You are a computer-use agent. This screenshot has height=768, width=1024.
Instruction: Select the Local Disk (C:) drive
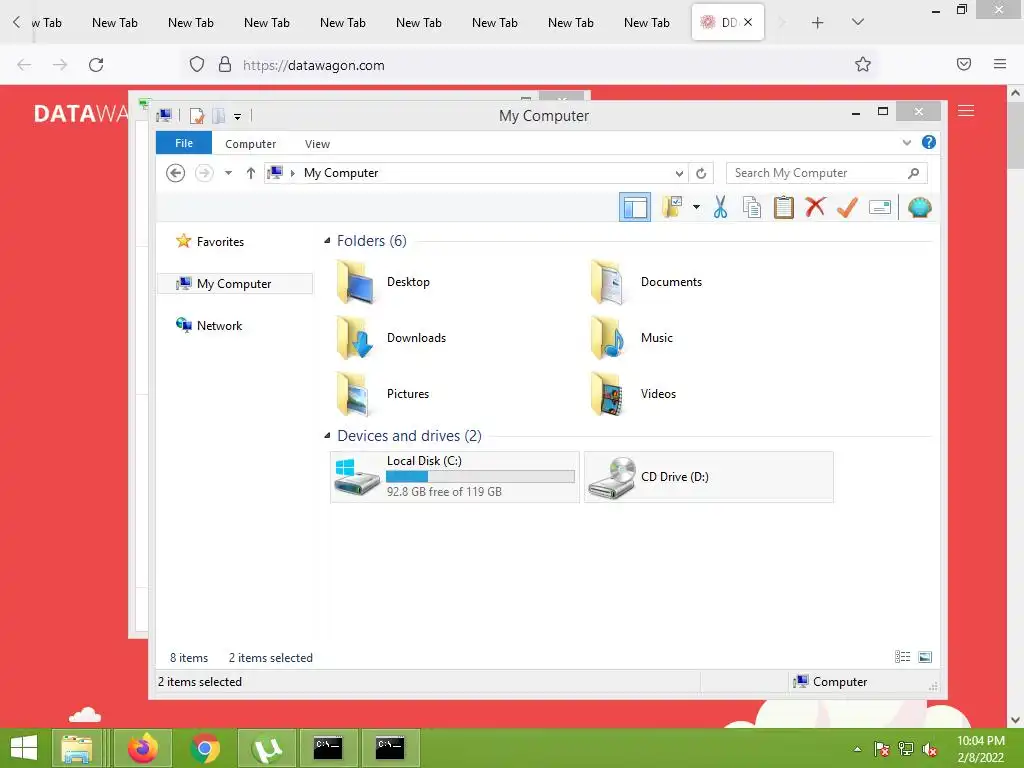point(455,477)
